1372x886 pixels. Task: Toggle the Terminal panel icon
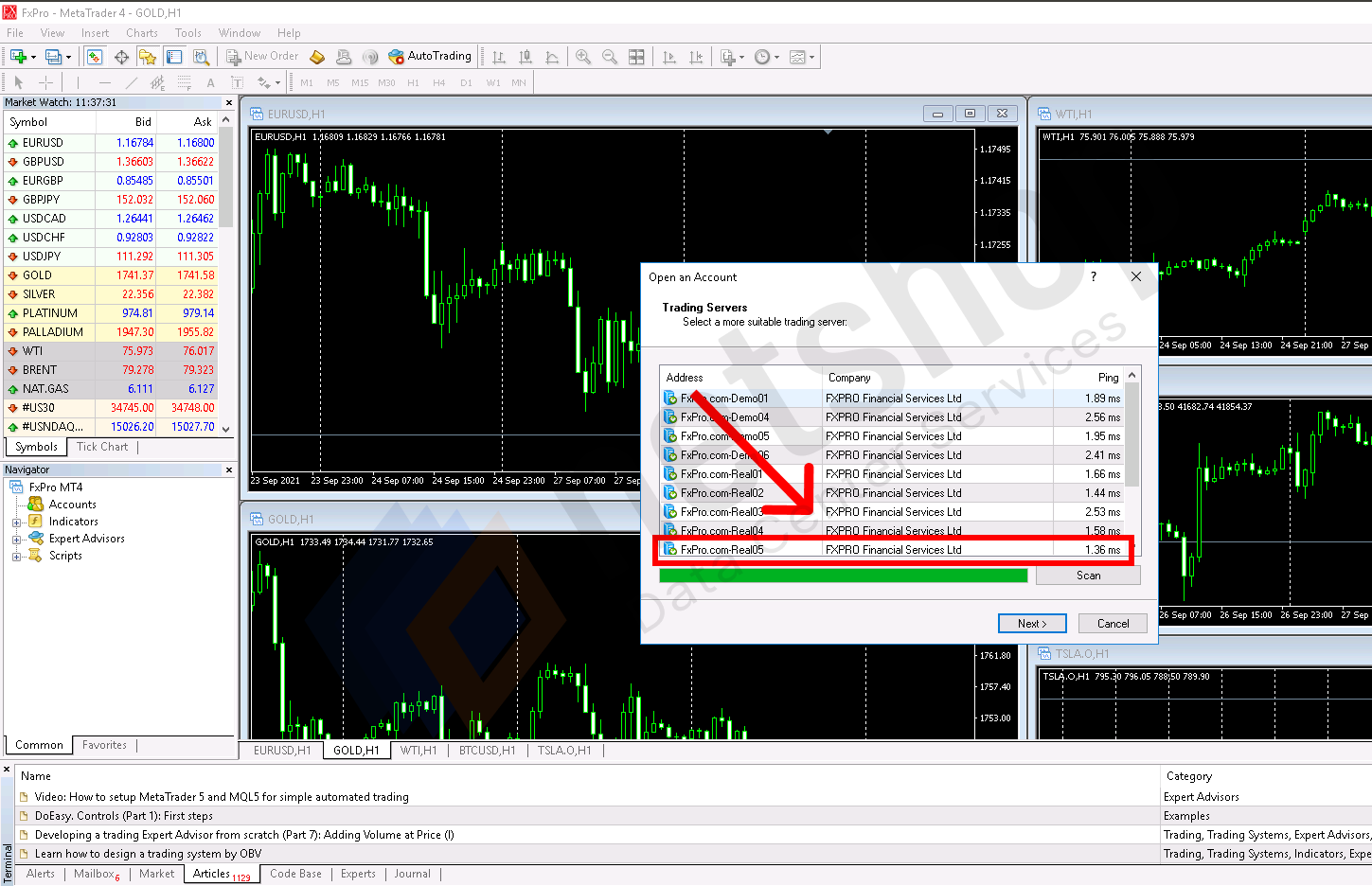pos(174,57)
